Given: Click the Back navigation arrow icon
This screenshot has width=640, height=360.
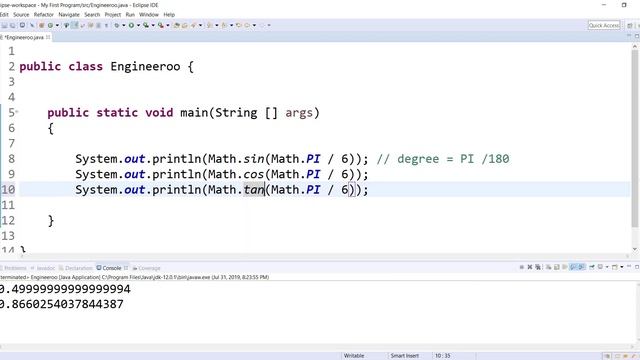Looking at the screenshot, I should 247,25.
